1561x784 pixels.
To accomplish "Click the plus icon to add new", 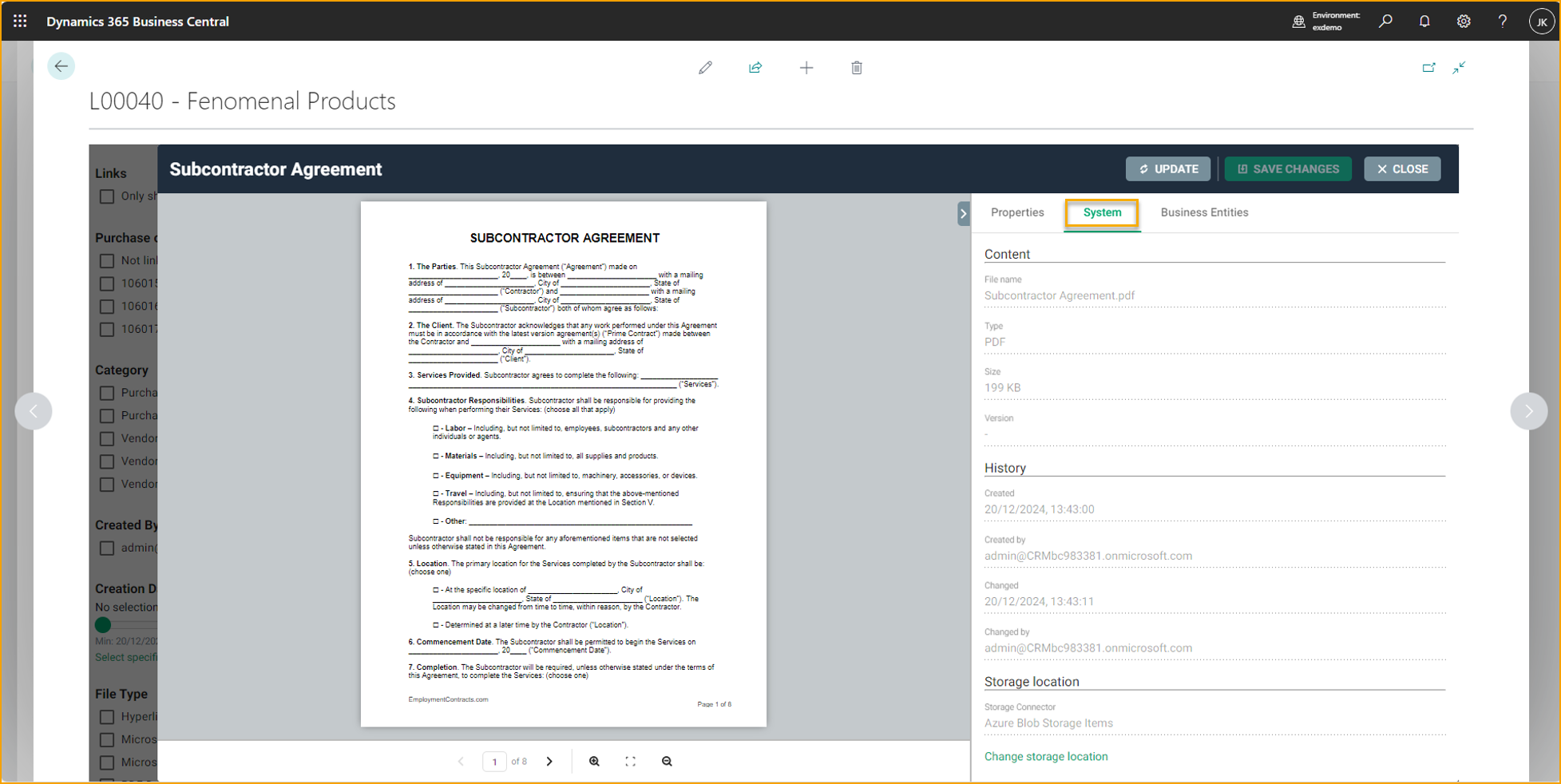I will pyautogui.click(x=806, y=68).
